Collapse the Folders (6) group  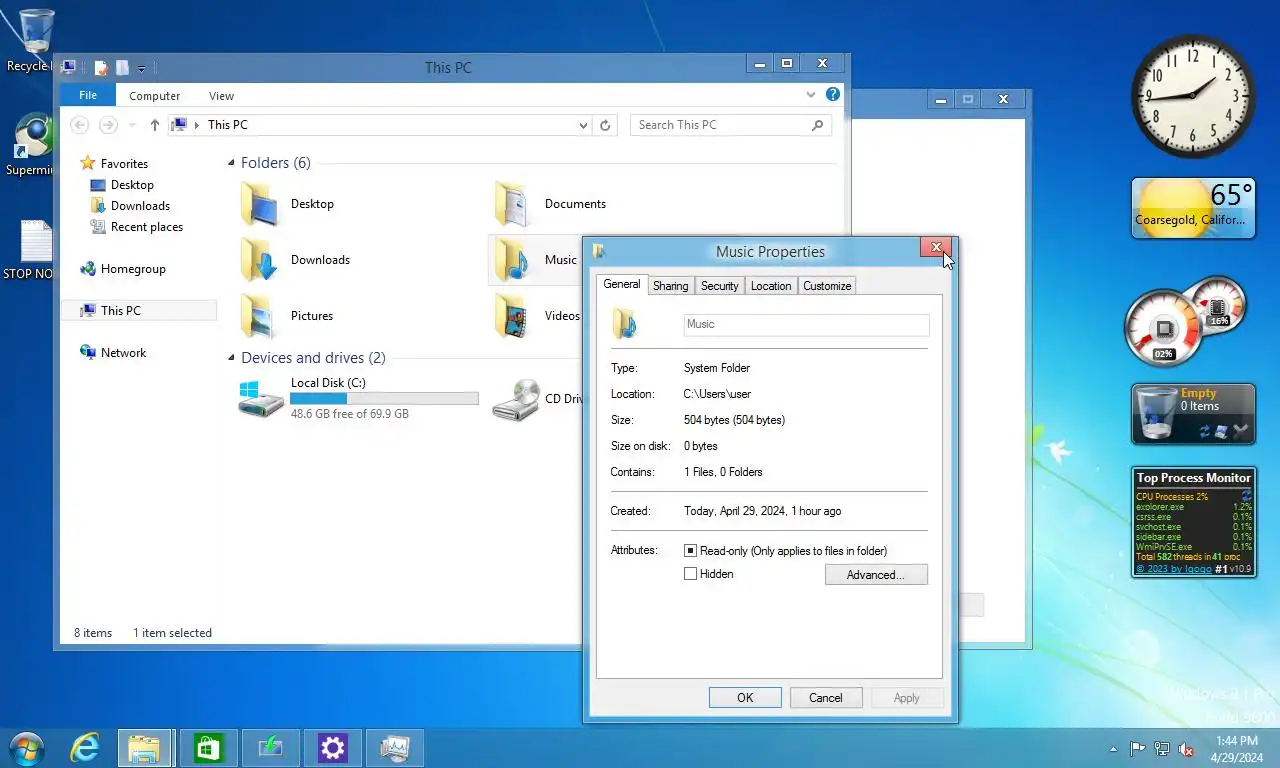232,163
